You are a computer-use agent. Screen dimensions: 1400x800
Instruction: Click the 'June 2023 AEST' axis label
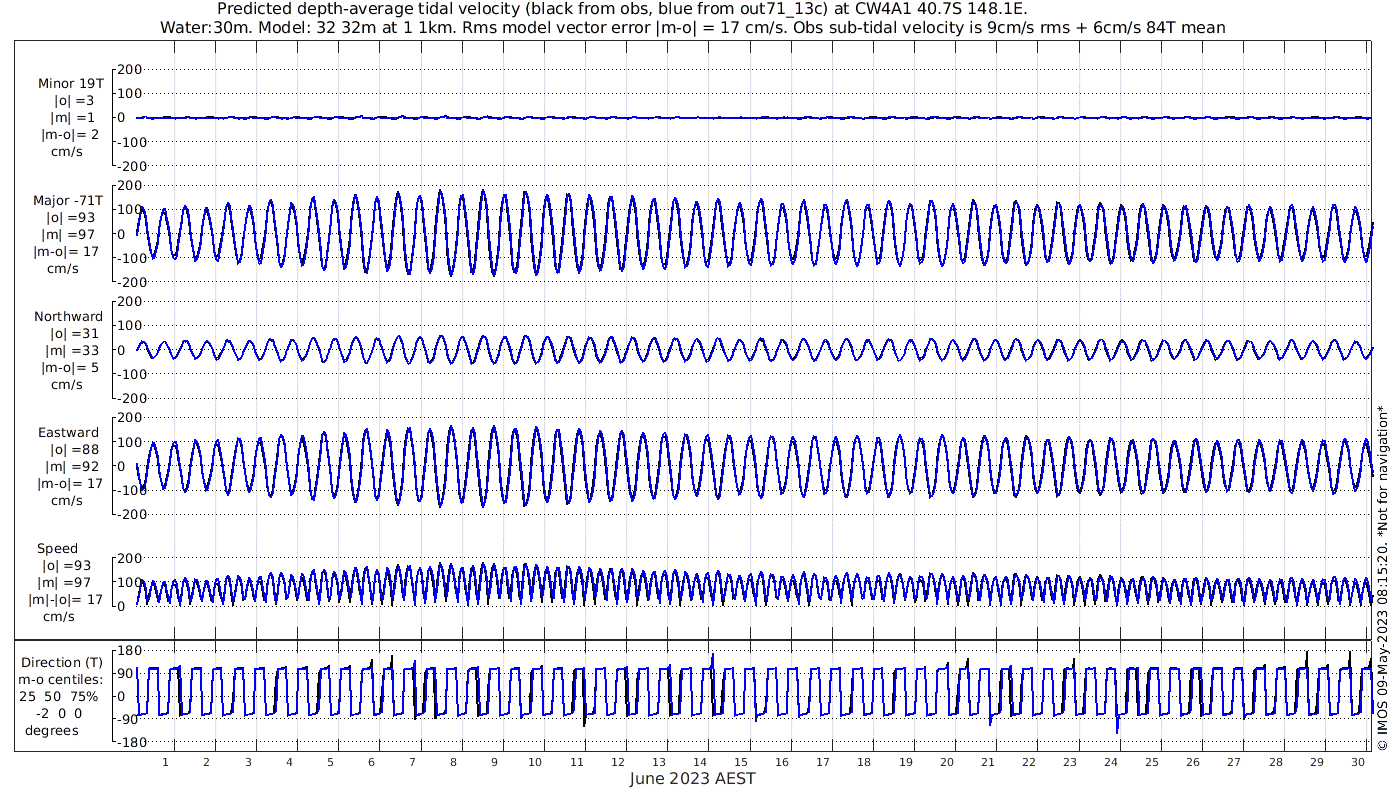[693, 779]
